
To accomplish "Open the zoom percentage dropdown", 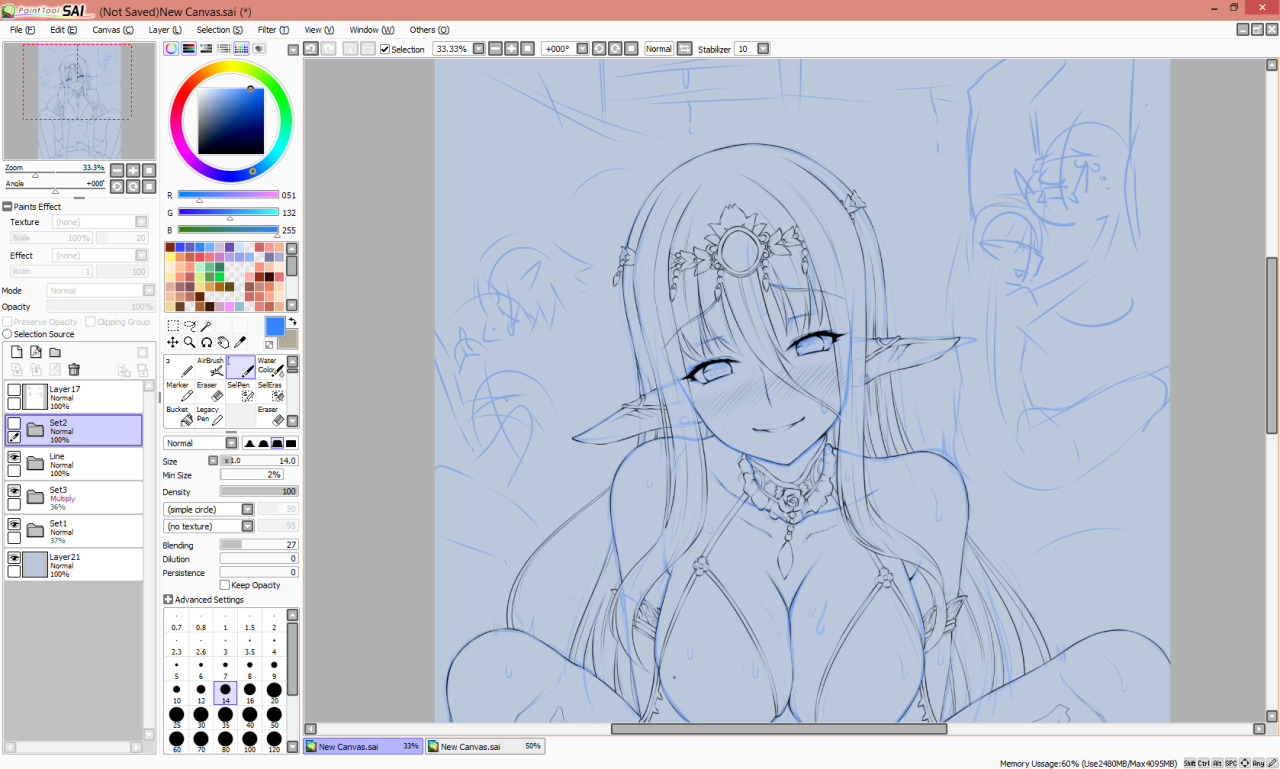I will coord(478,48).
